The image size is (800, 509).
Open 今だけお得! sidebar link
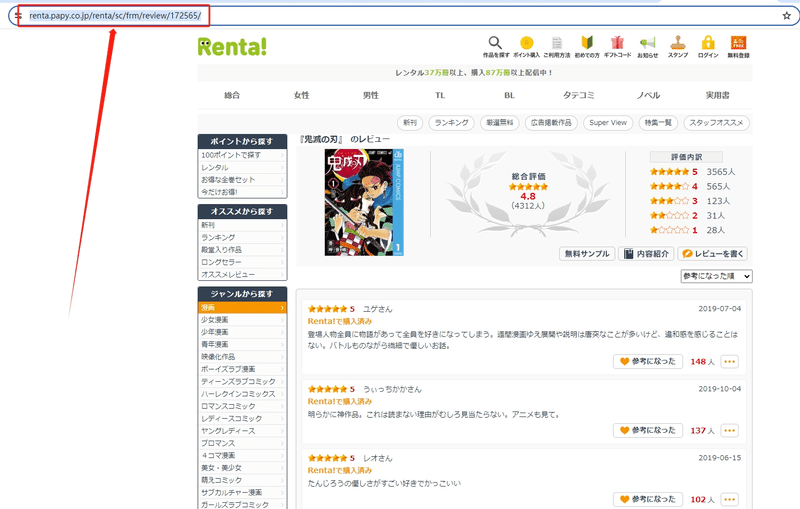point(242,192)
